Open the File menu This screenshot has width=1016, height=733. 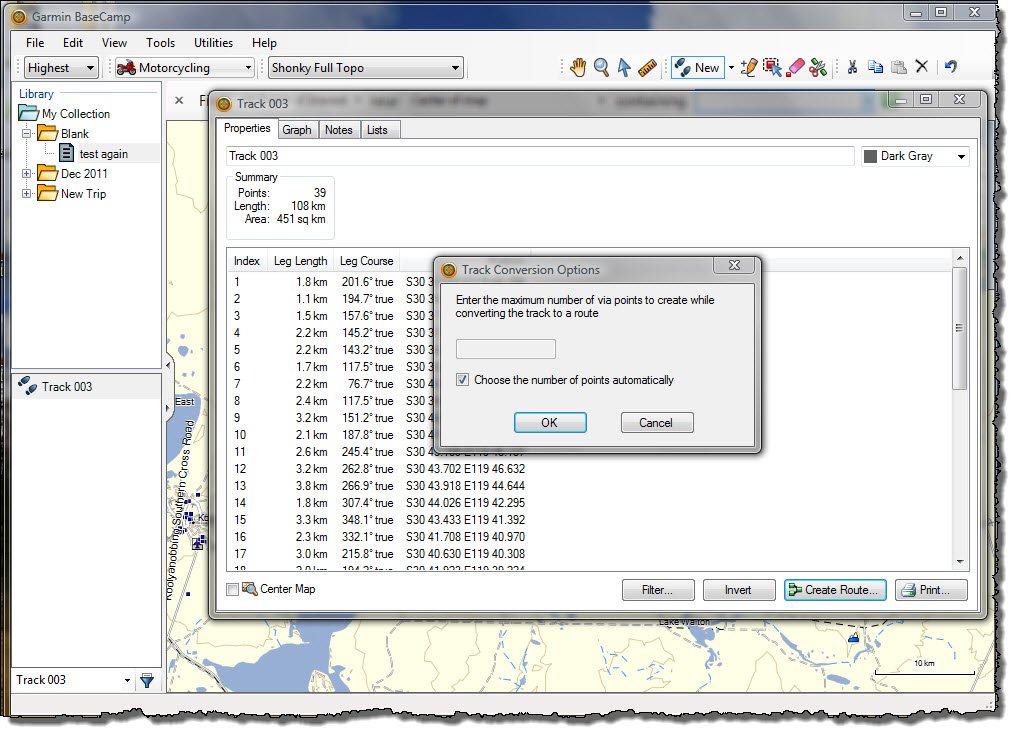(x=35, y=43)
